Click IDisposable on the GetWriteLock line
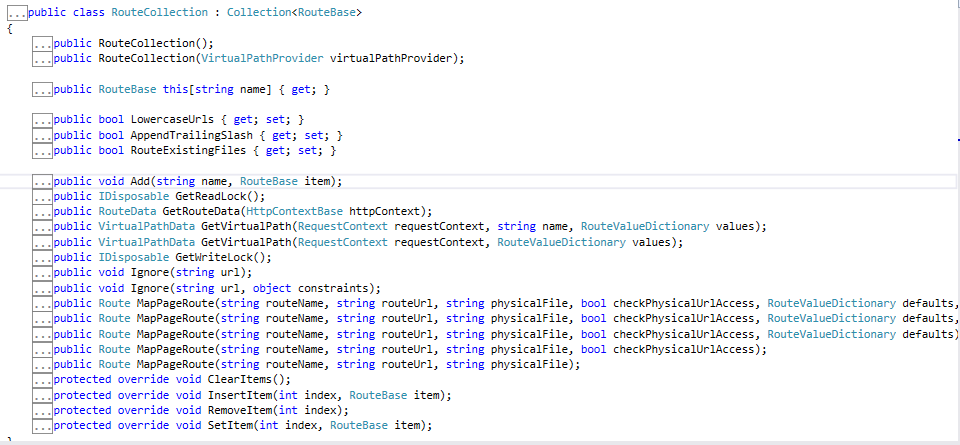Screen dimensions: 960x445 pyautogui.click(x=134, y=258)
